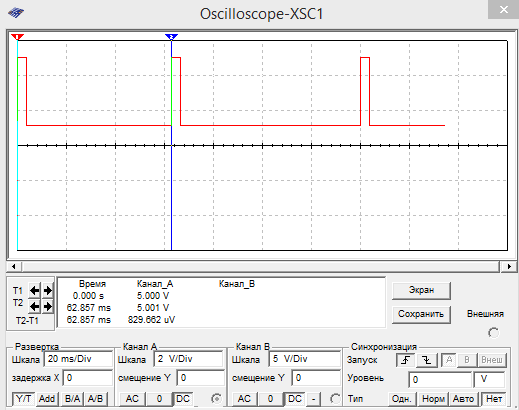Set trigger type to Норм
519x410 pixels.
pyautogui.click(x=433, y=399)
